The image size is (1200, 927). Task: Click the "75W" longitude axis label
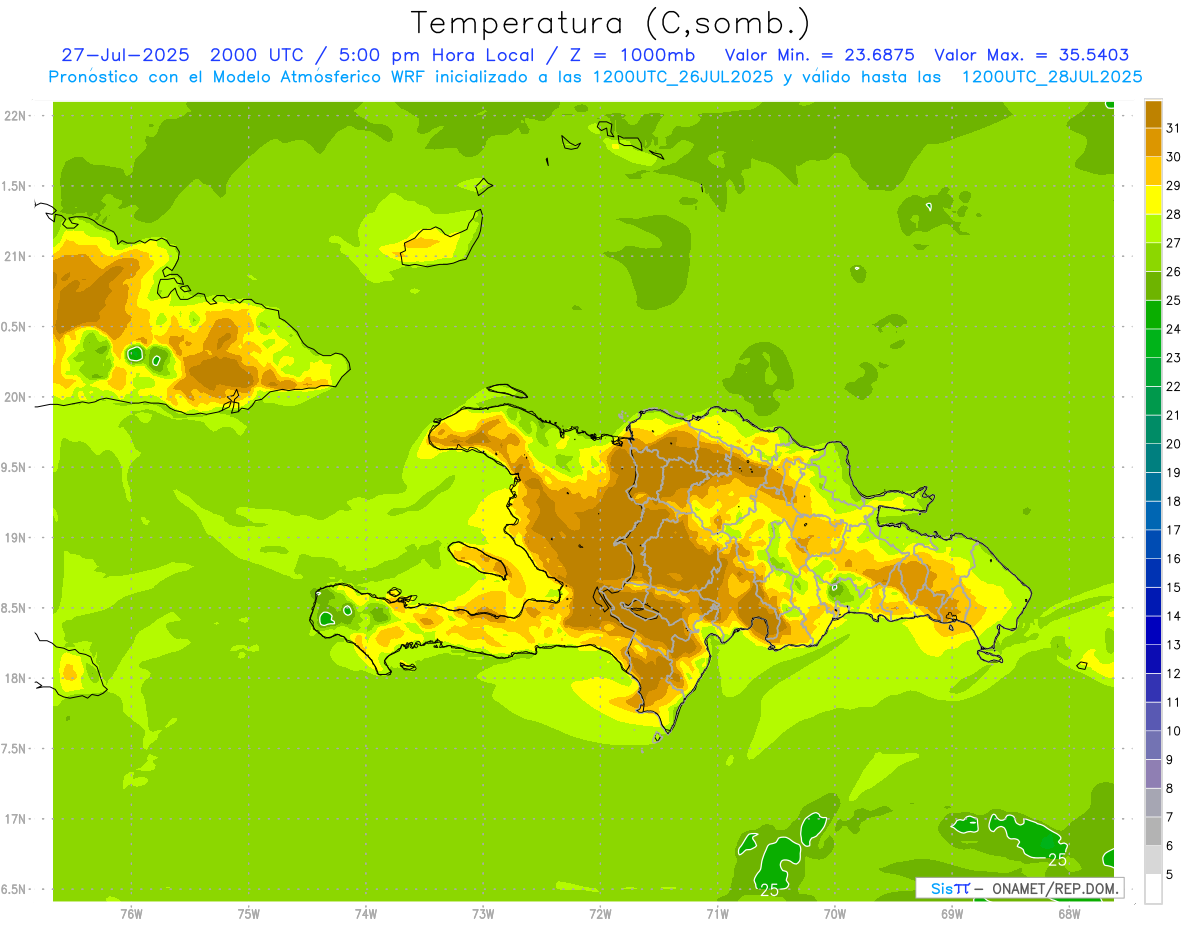pyautogui.click(x=249, y=914)
